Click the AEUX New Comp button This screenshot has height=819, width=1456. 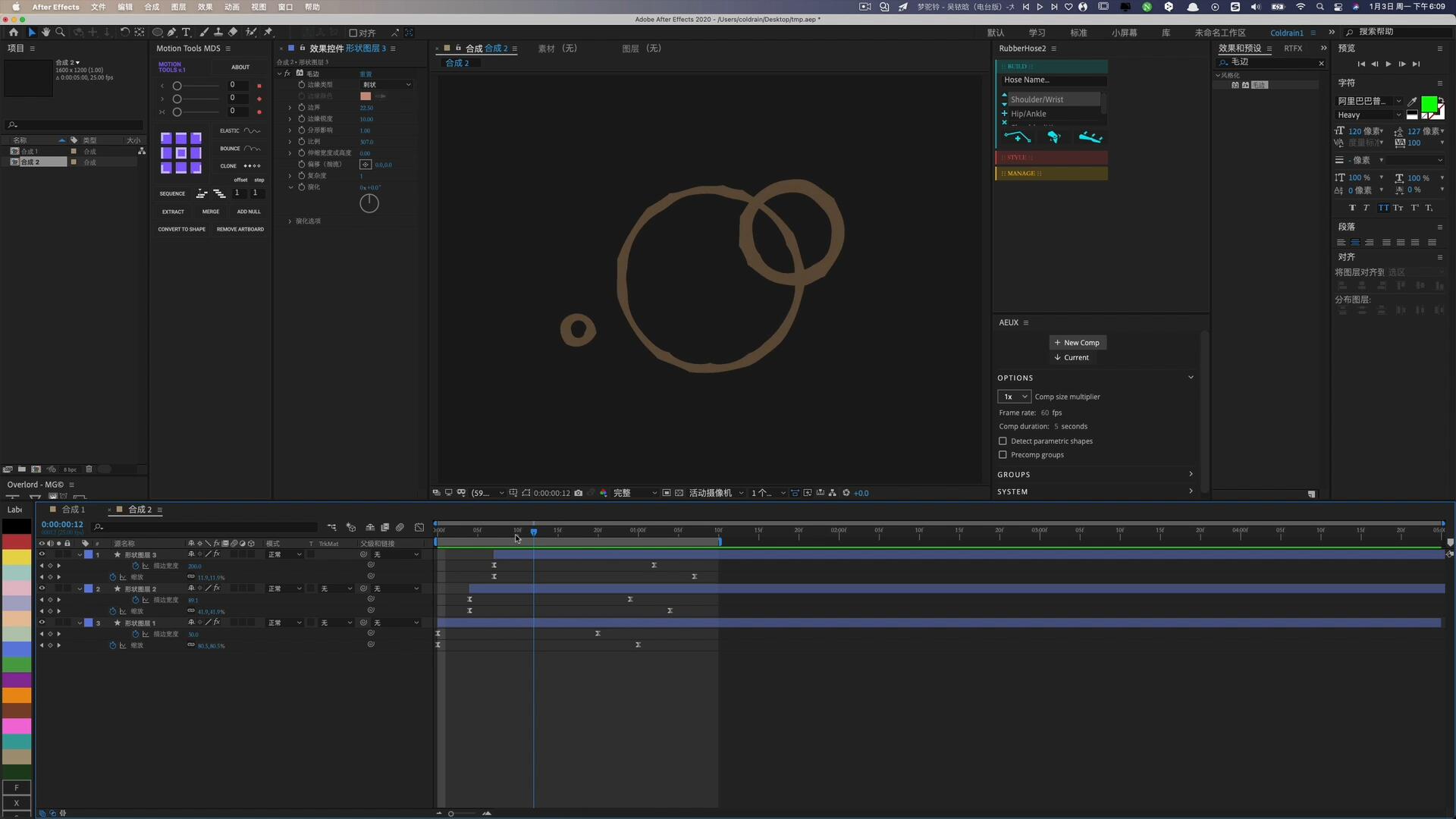[x=1078, y=343]
